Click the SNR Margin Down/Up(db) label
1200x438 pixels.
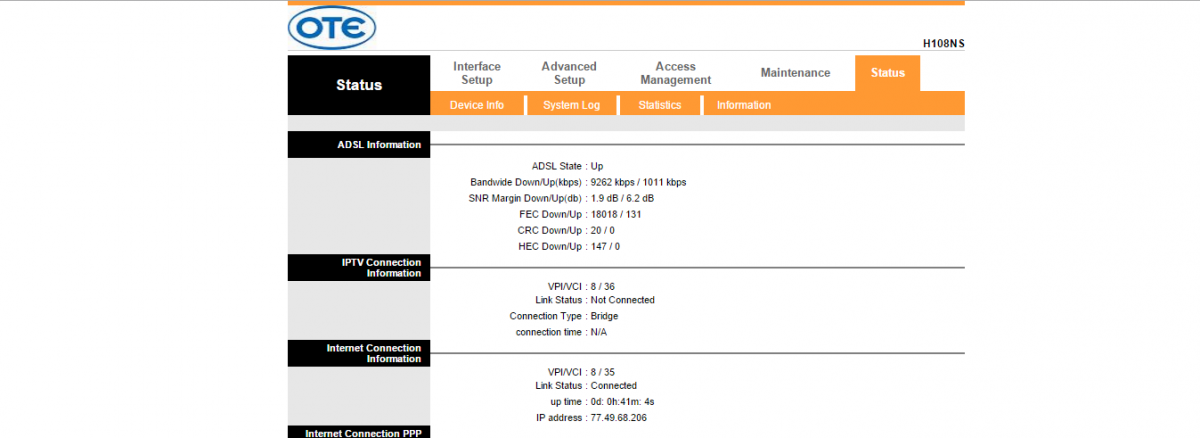coord(525,198)
